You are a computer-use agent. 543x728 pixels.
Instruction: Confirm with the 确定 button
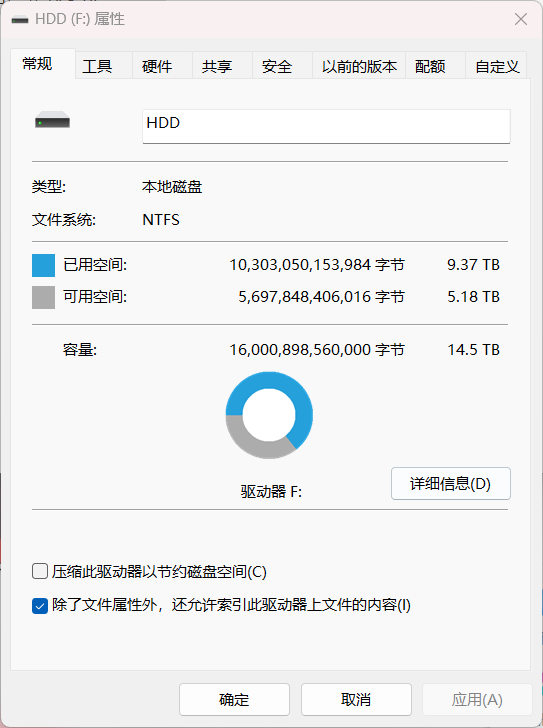click(234, 699)
